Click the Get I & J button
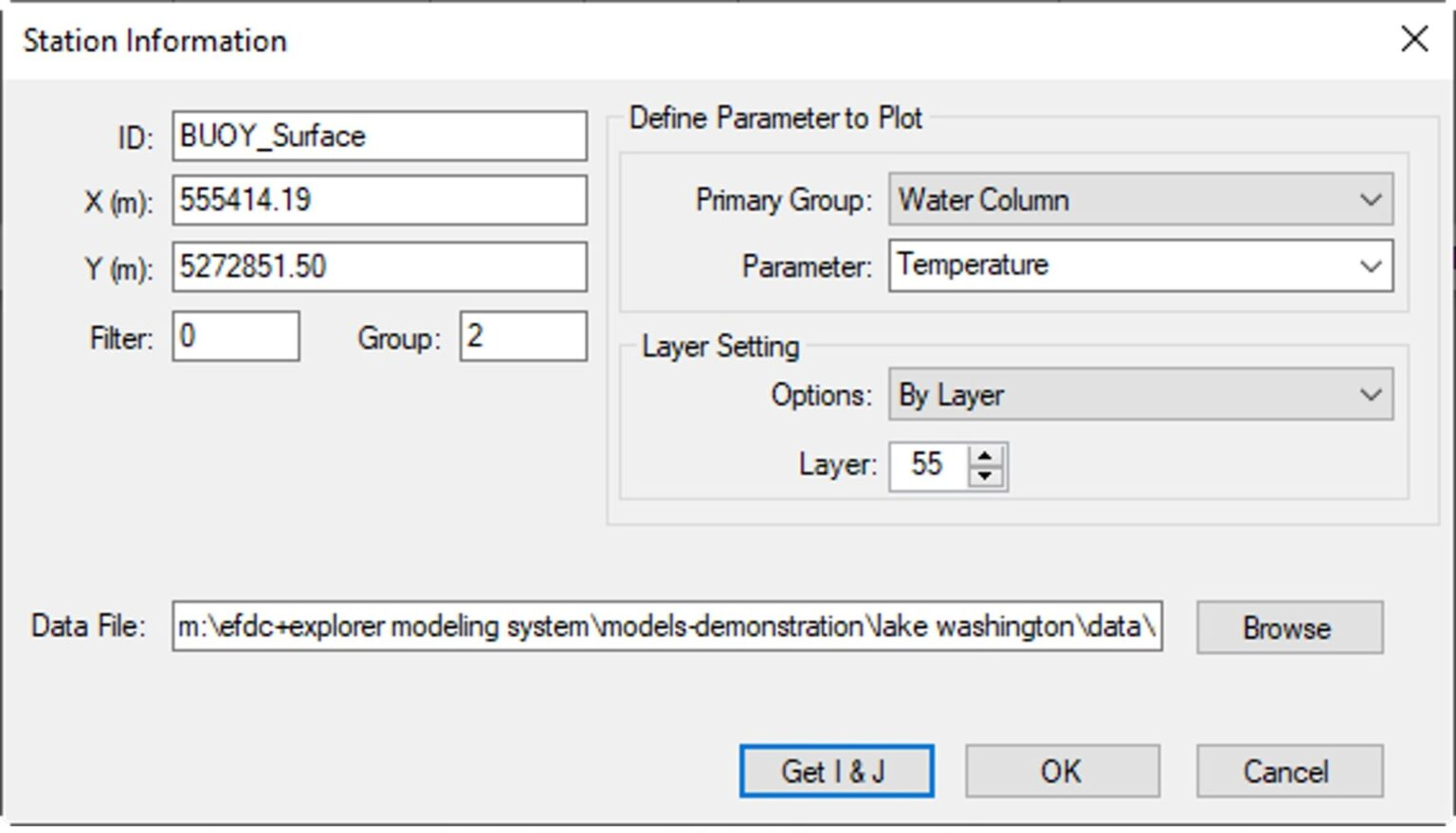1456x833 pixels. coord(836,771)
